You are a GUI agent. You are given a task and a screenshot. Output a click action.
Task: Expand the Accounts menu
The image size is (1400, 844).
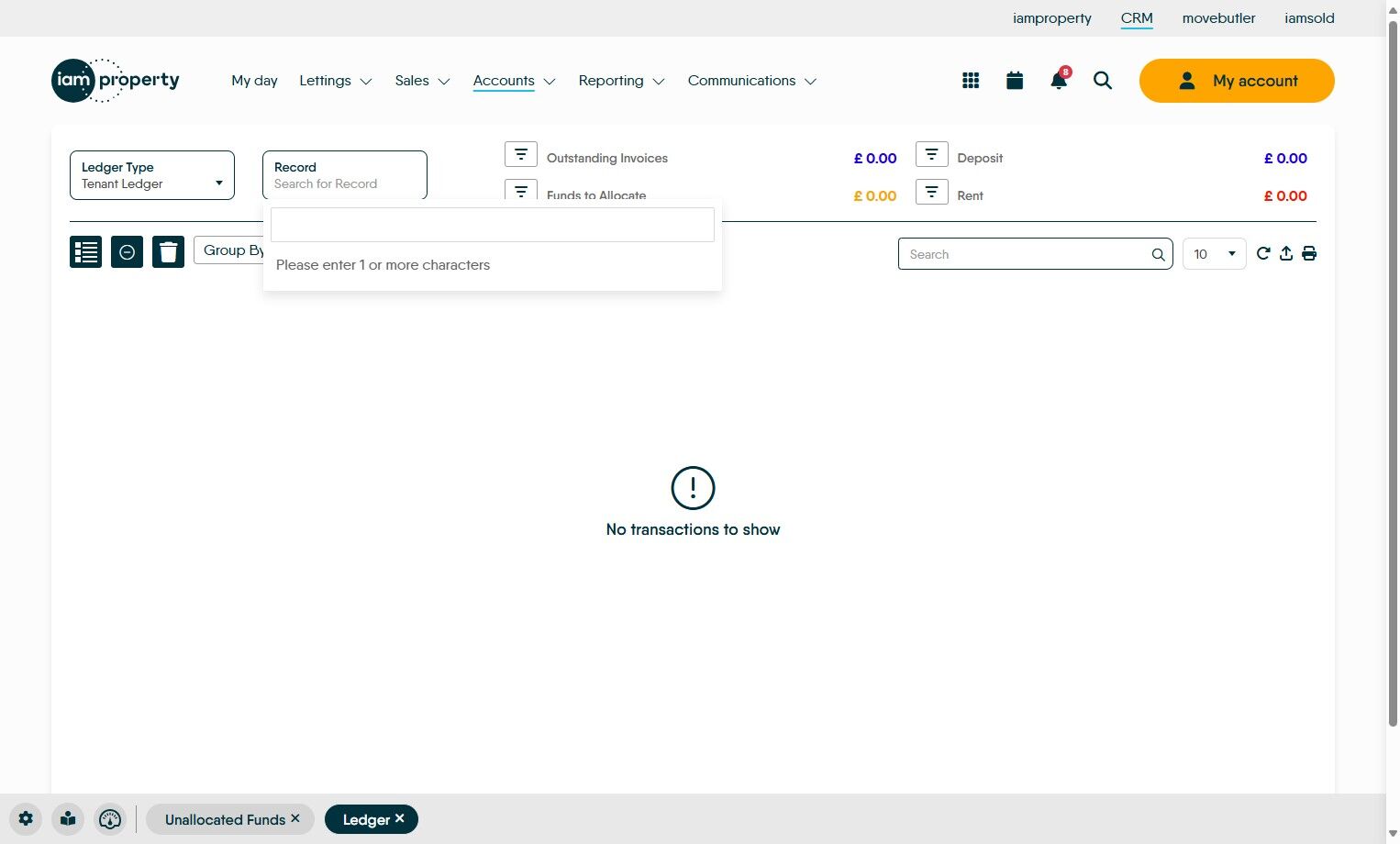(x=514, y=81)
